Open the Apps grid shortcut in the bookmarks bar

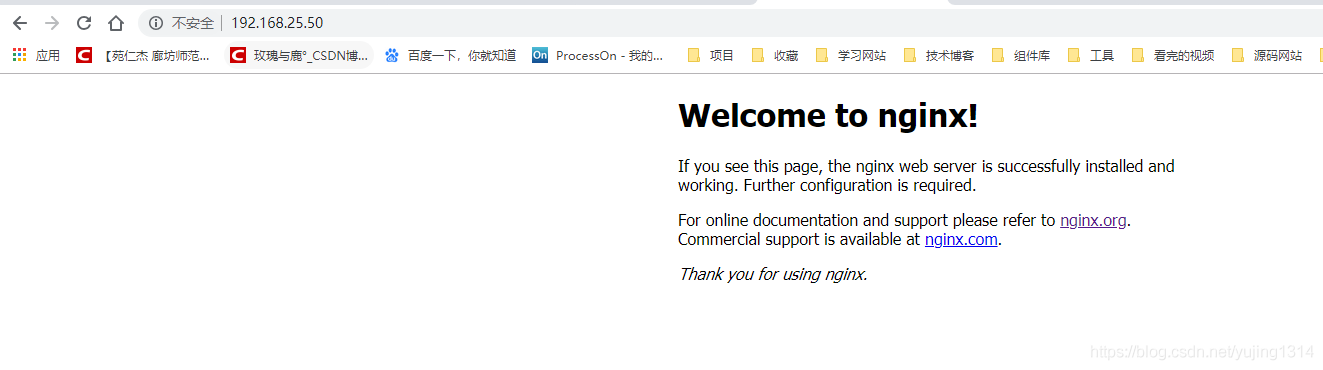(x=36, y=56)
